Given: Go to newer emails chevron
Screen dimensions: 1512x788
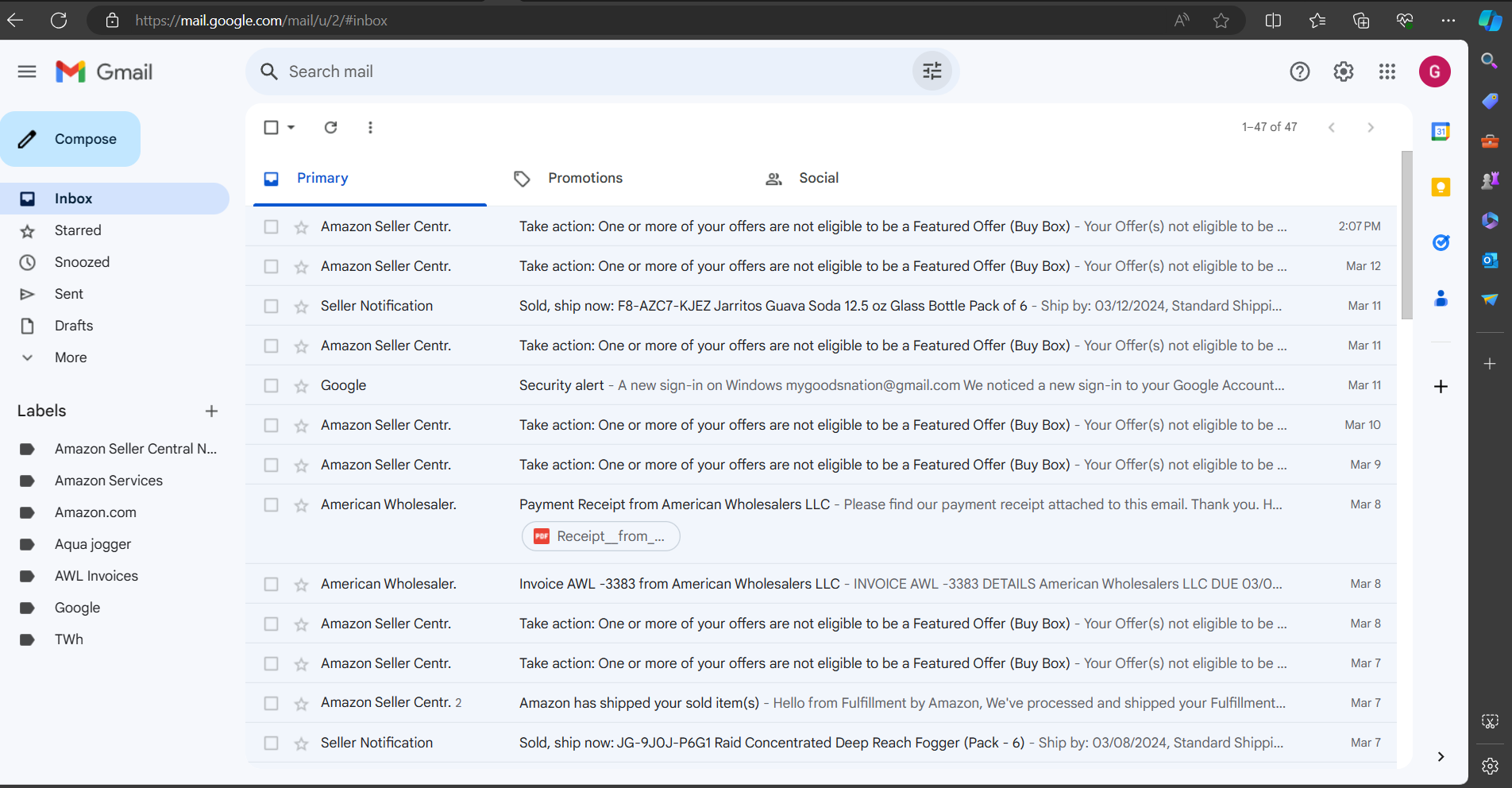Looking at the screenshot, I should [x=1332, y=127].
